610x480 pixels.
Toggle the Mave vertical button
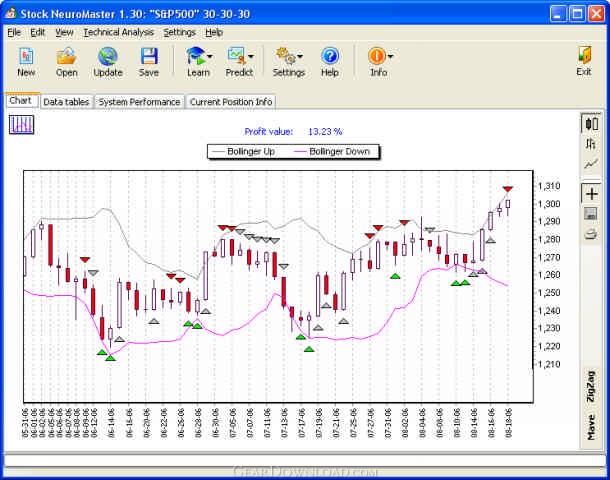click(591, 427)
